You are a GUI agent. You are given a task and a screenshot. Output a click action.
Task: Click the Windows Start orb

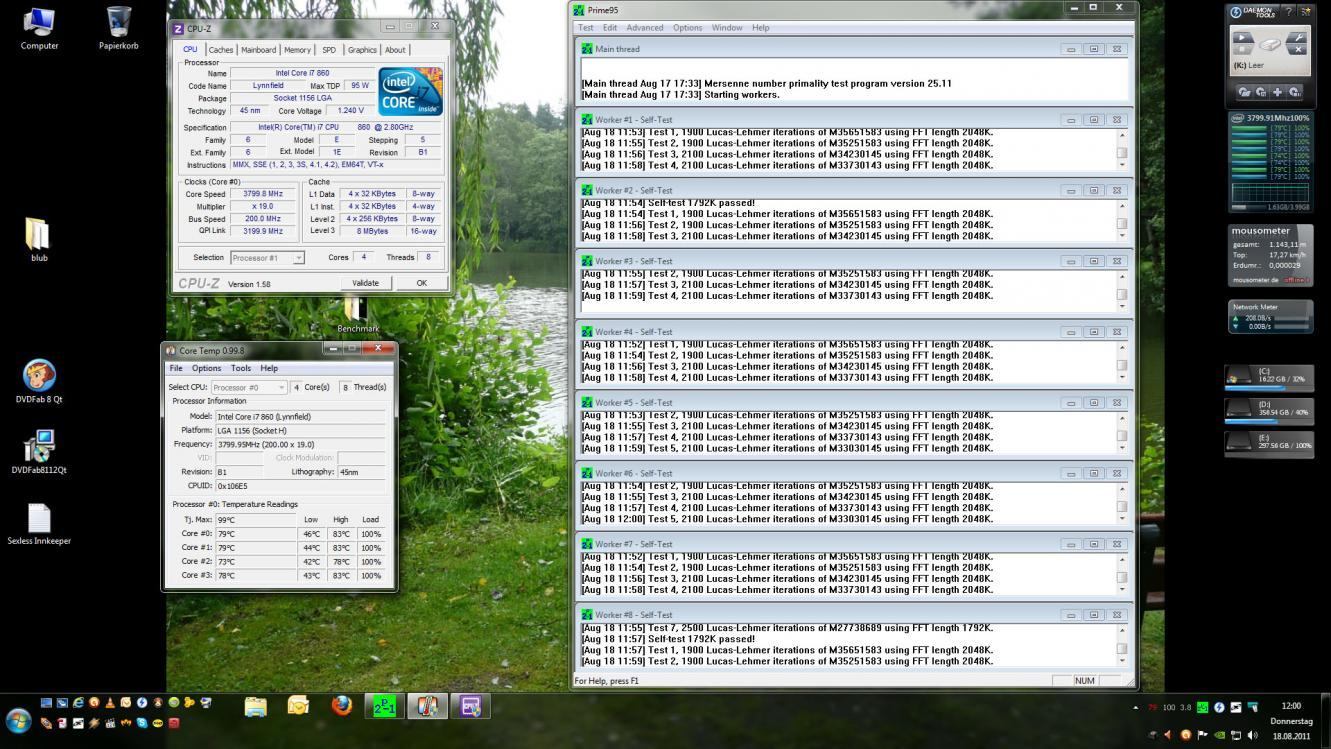18,720
